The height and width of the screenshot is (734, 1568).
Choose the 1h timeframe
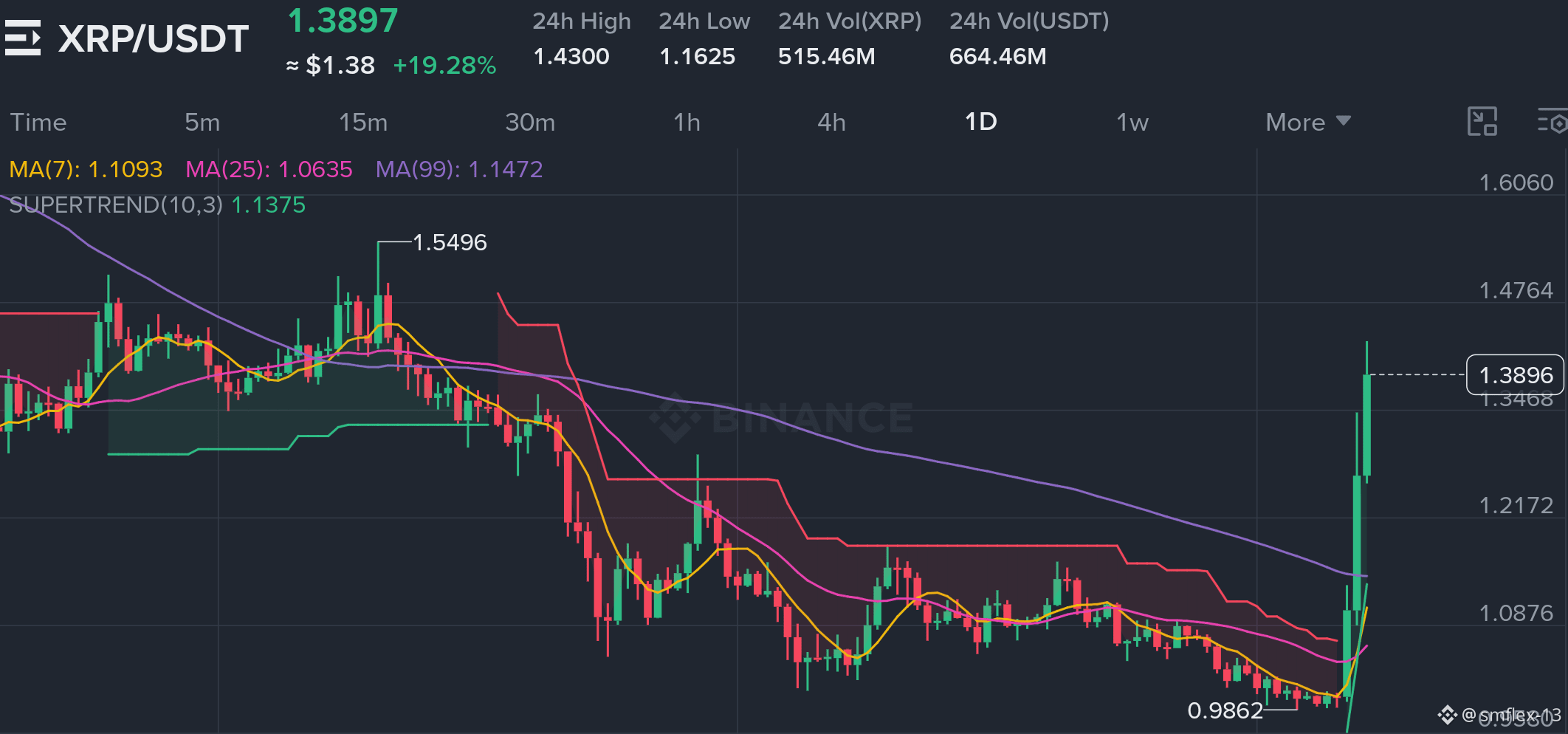click(x=687, y=122)
